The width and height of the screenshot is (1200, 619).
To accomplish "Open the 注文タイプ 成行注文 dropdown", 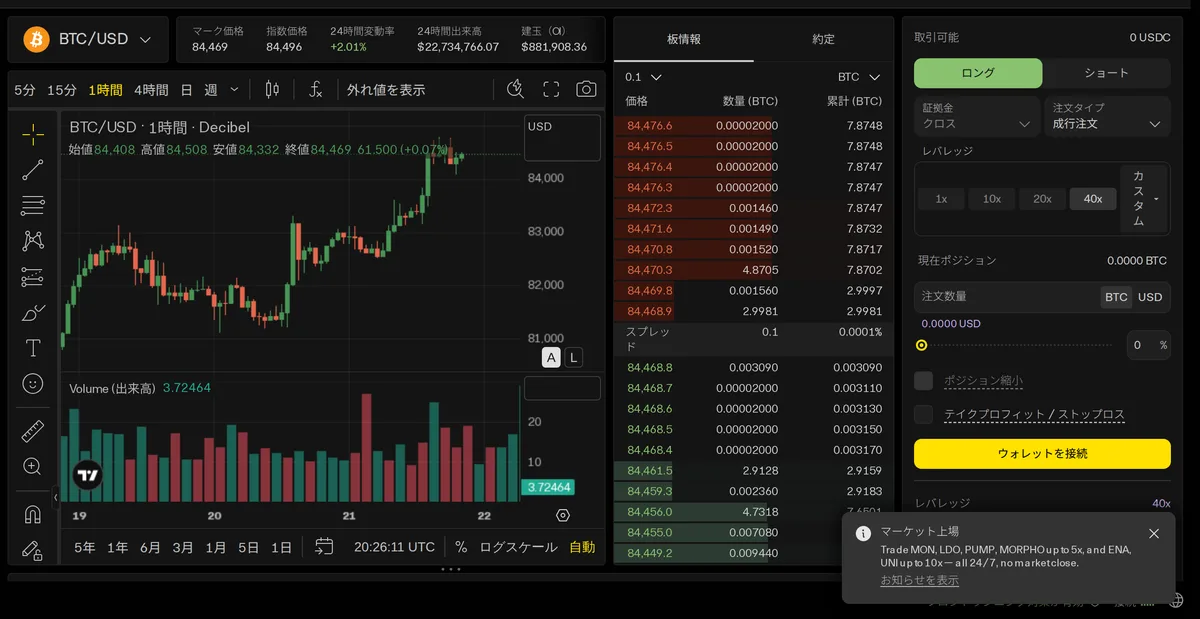I will click(x=1107, y=116).
